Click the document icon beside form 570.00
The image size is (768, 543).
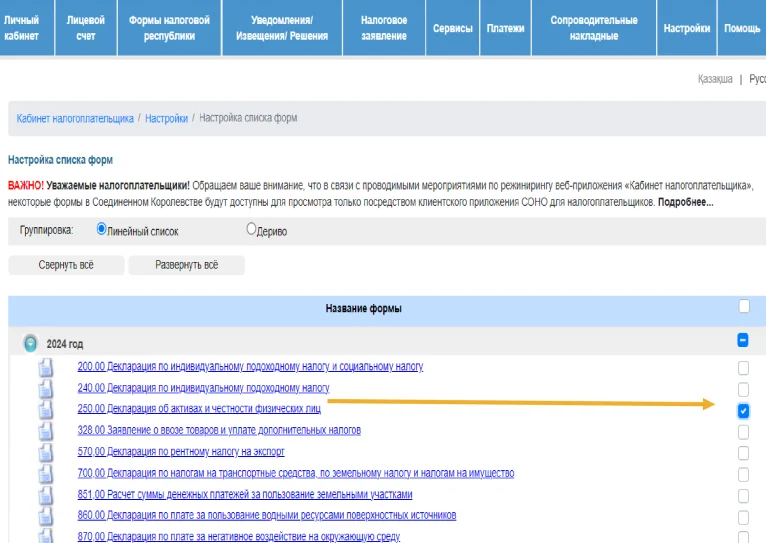(46, 452)
